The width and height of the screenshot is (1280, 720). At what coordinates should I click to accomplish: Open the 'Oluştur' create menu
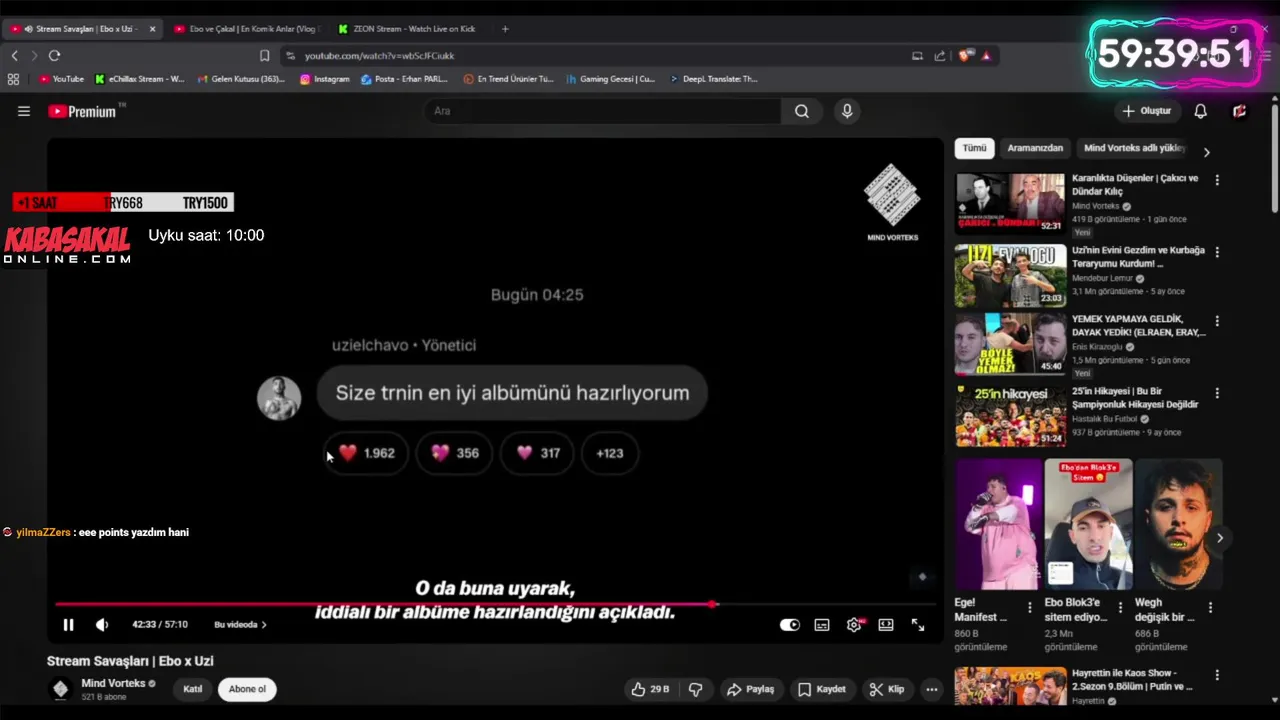pos(1146,111)
